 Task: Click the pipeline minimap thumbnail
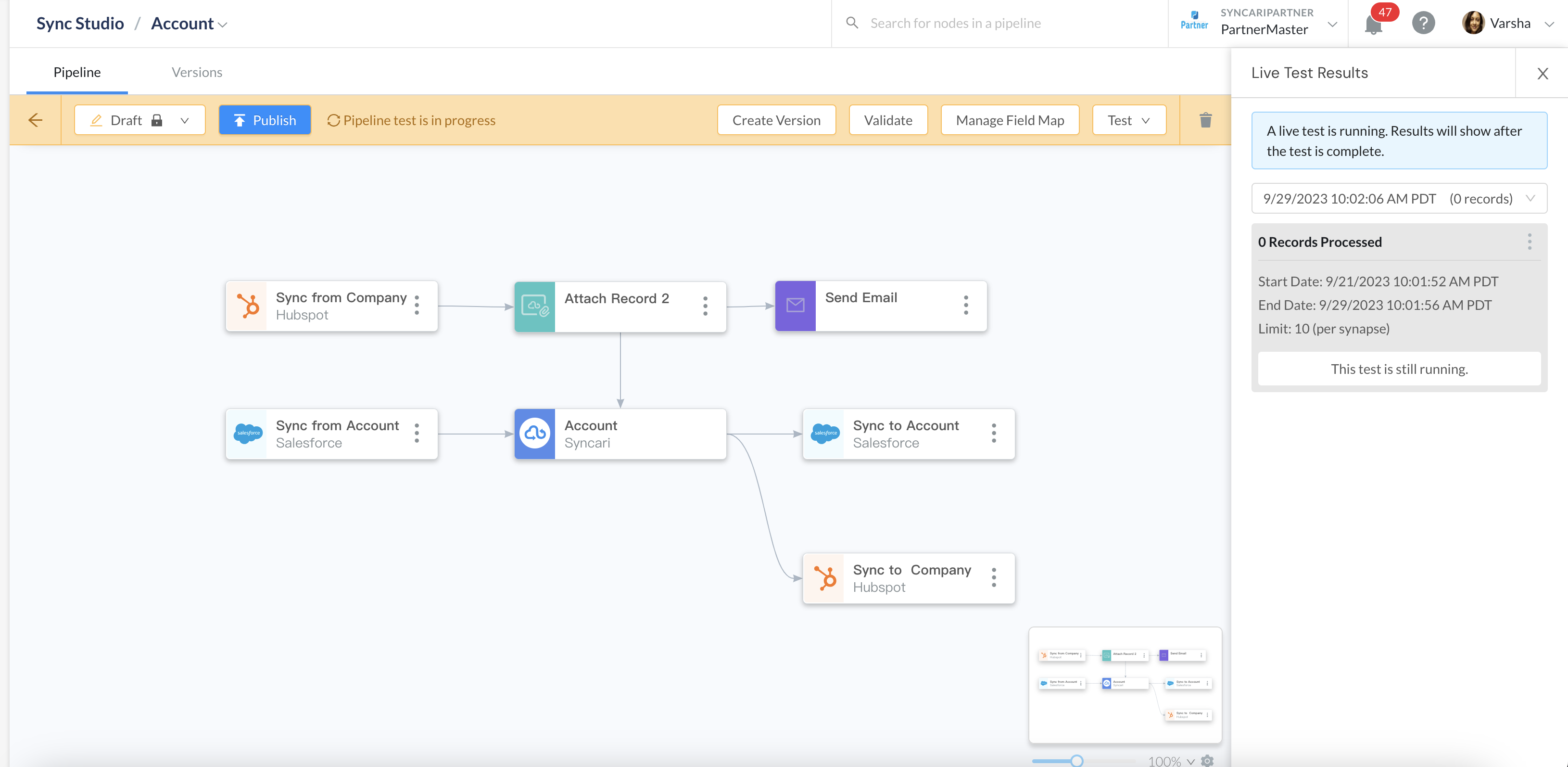click(x=1125, y=685)
